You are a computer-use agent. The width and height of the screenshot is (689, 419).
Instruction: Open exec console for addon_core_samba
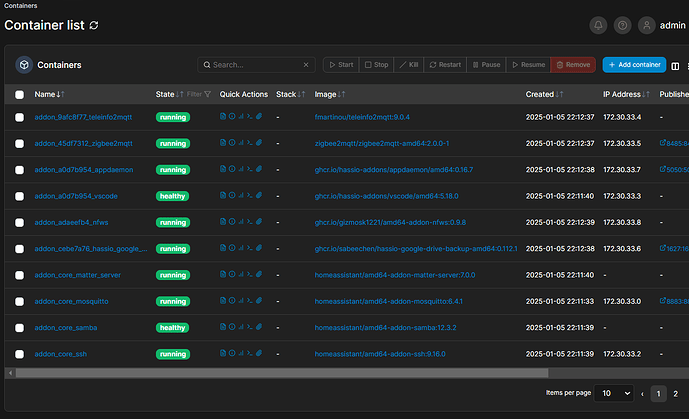pos(250,327)
